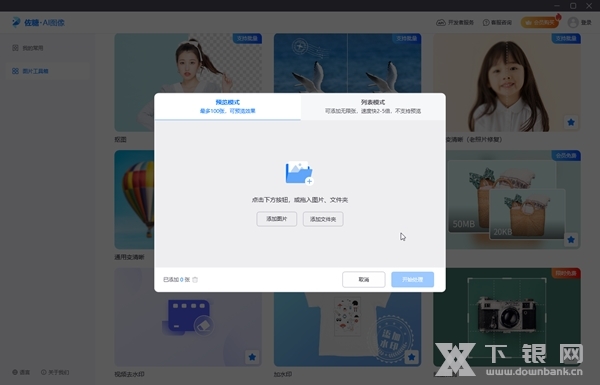The width and height of the screenshot is (600, 385).
Task: Switch to the 列表模式 tab
Action: point(373,106)
